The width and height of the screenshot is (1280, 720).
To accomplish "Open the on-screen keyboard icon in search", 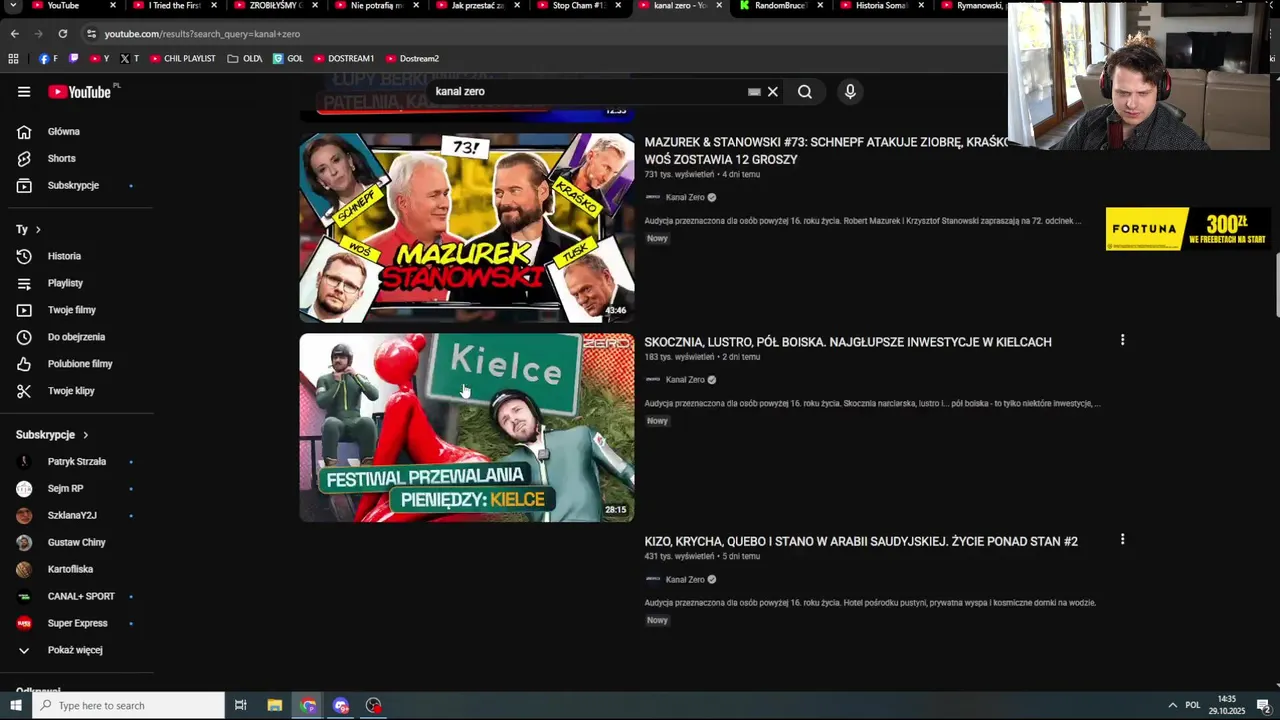I will coord(754,92).
